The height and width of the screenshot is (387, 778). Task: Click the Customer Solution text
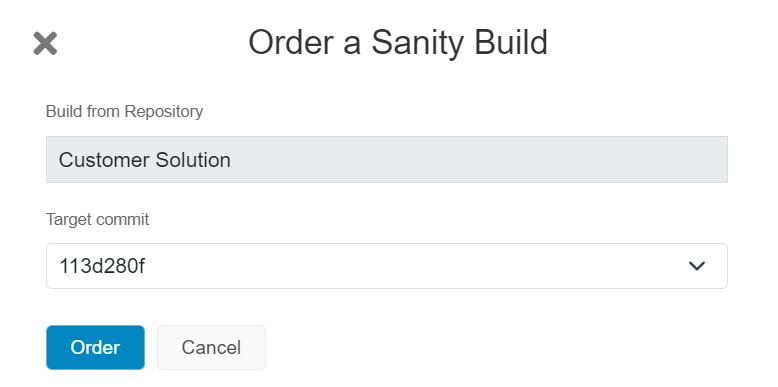[144, 160]
